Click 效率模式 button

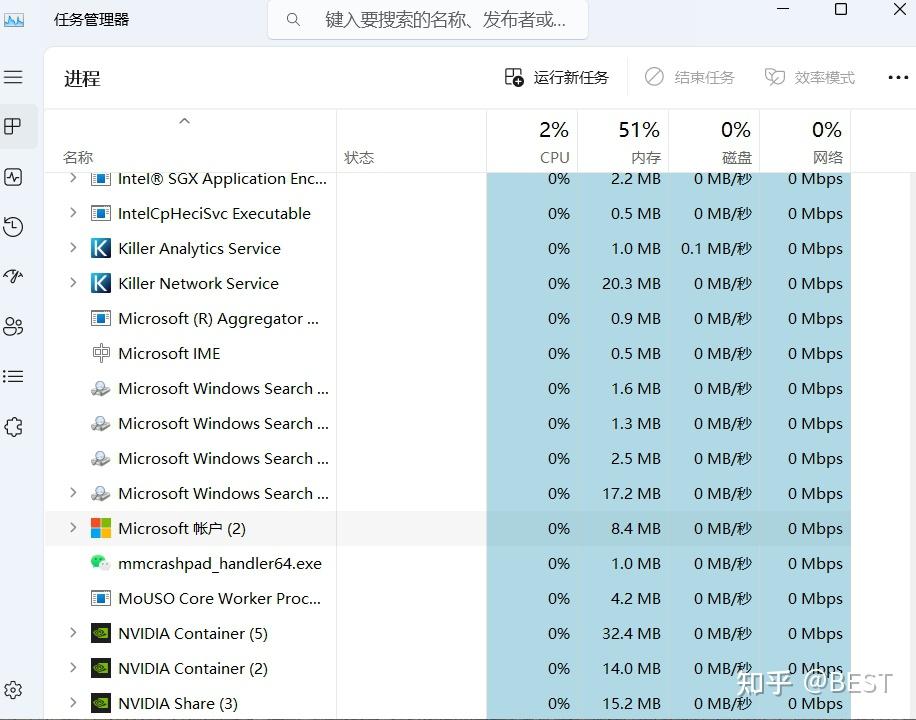point(810,77)
